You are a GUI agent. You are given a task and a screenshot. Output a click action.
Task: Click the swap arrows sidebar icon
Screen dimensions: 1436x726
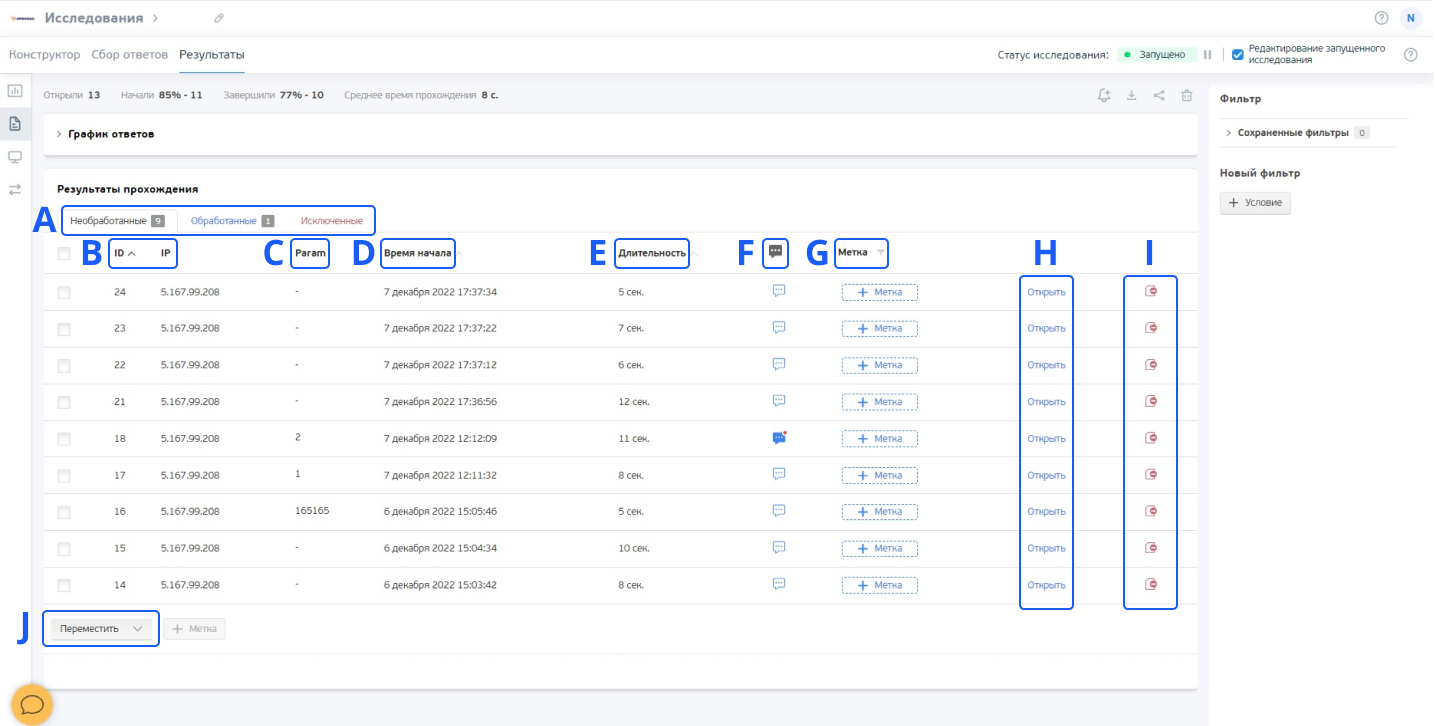[15, 190]
